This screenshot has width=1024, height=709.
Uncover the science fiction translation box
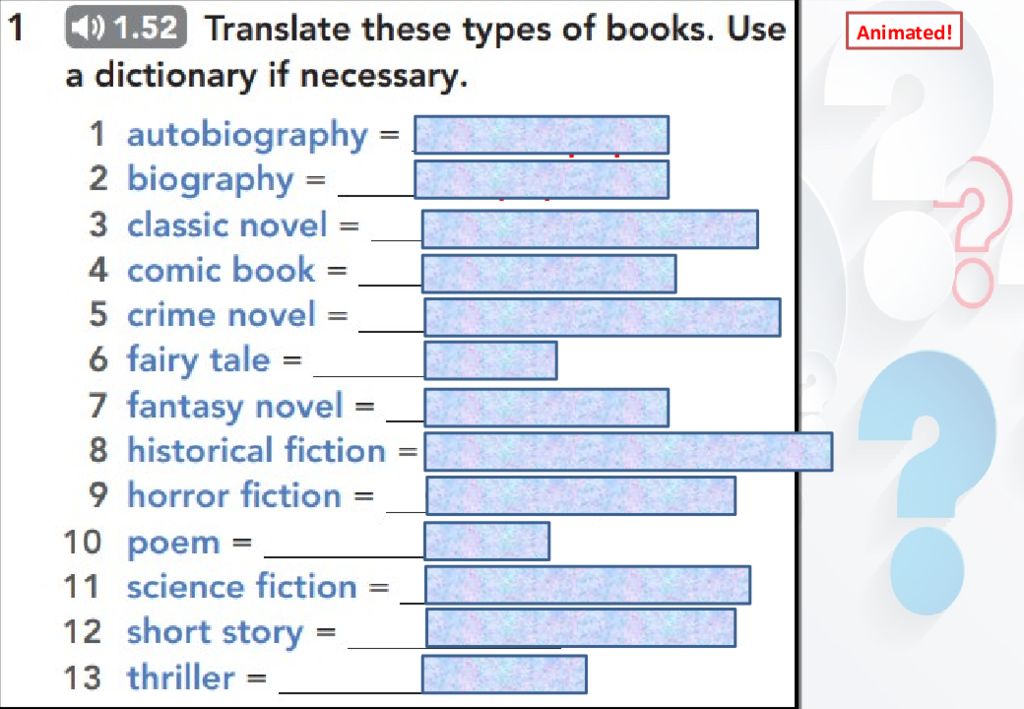click(x=587, y=585)
